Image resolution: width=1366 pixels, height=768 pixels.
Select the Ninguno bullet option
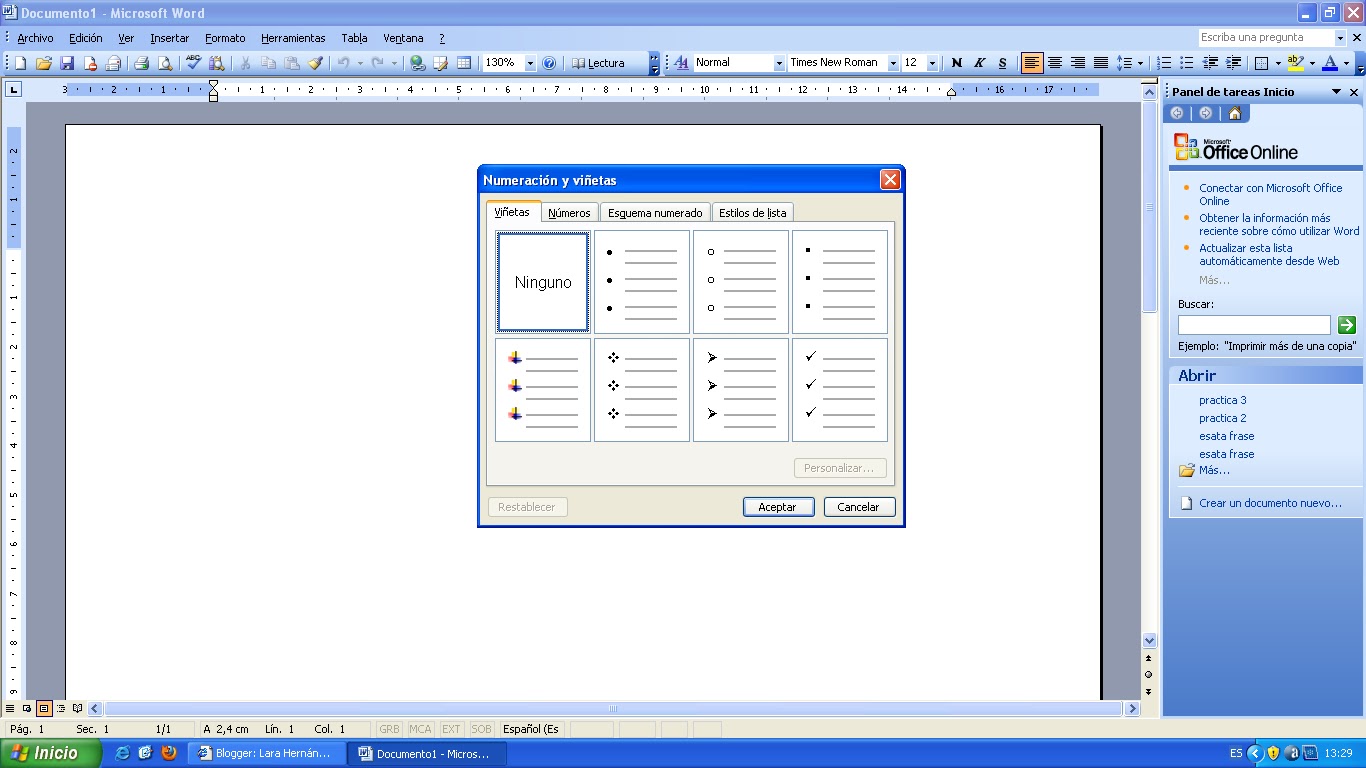coord(543,282)
